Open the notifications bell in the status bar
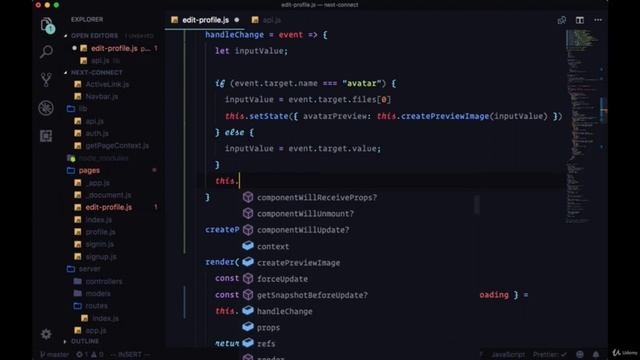 (596, 354)
